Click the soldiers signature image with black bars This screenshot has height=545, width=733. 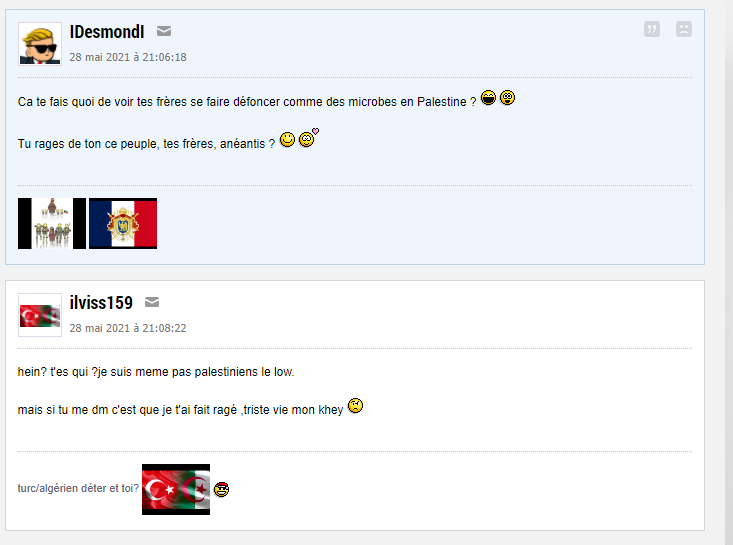coord(52,223)
